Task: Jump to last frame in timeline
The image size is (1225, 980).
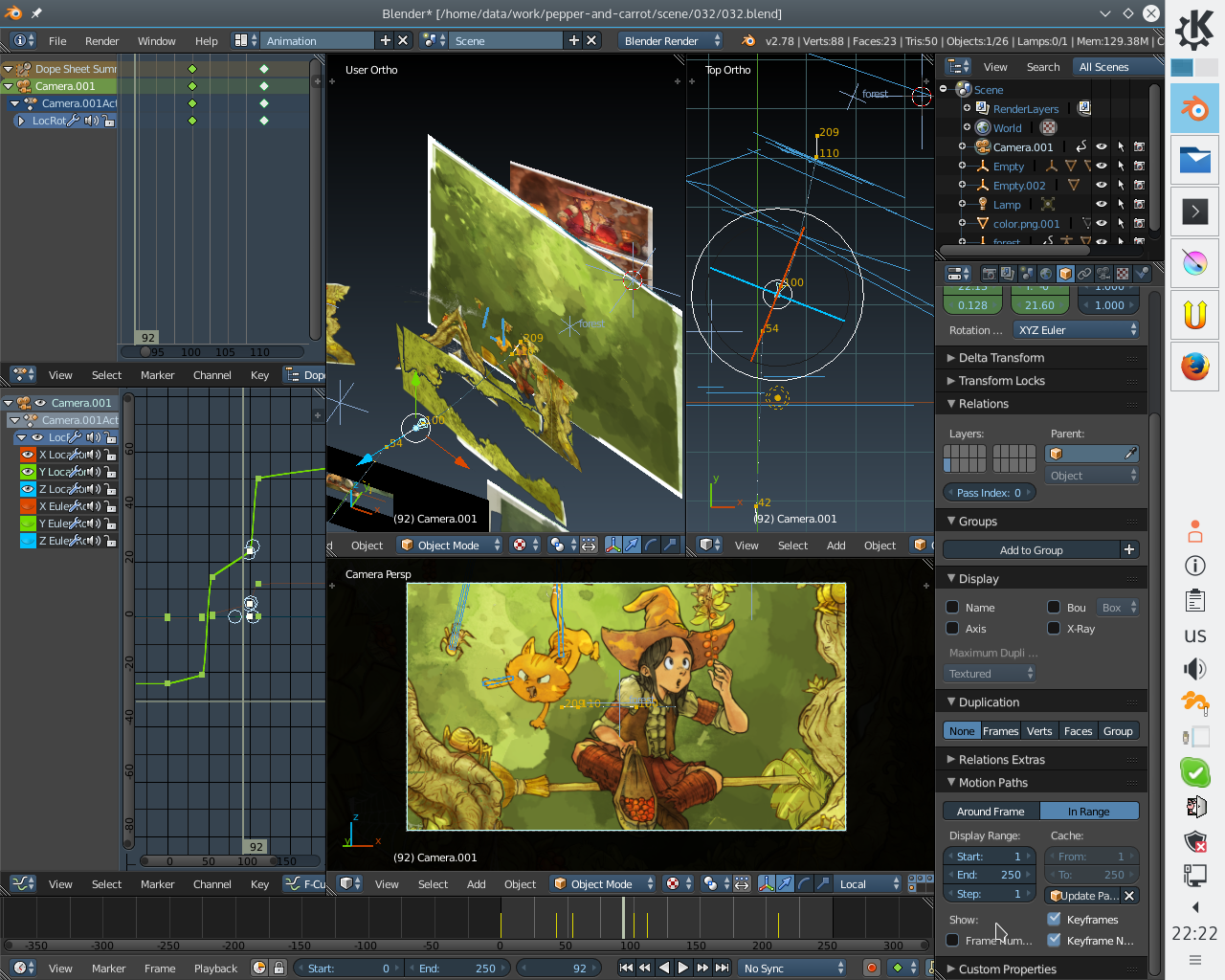Action: [x=723, y=968]
